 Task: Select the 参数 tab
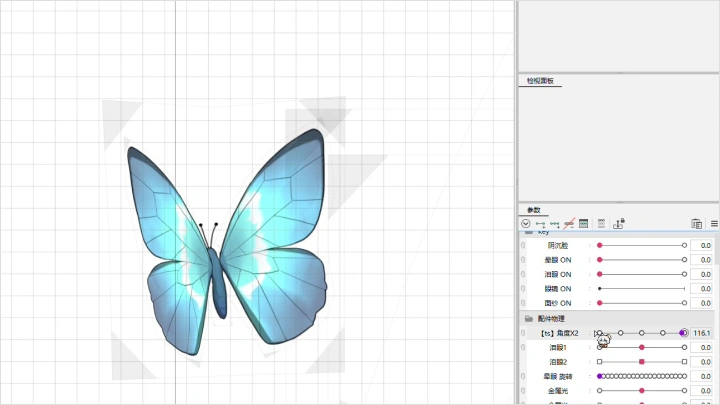[533, 210]
